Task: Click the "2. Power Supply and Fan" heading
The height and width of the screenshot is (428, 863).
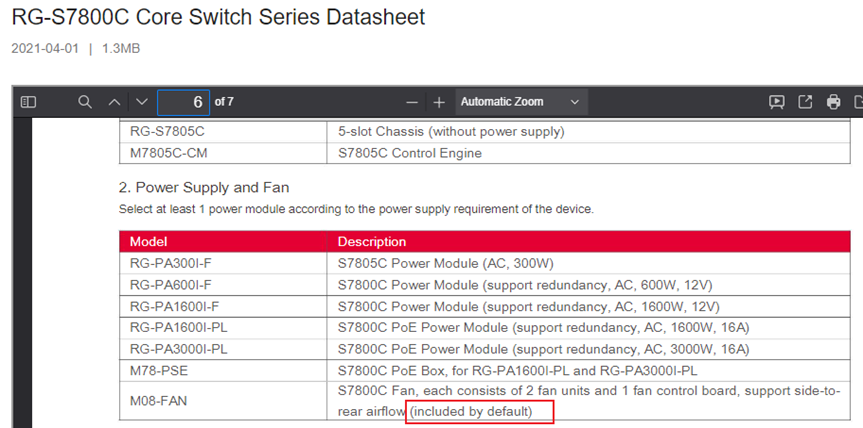Action: pos(204,188)
